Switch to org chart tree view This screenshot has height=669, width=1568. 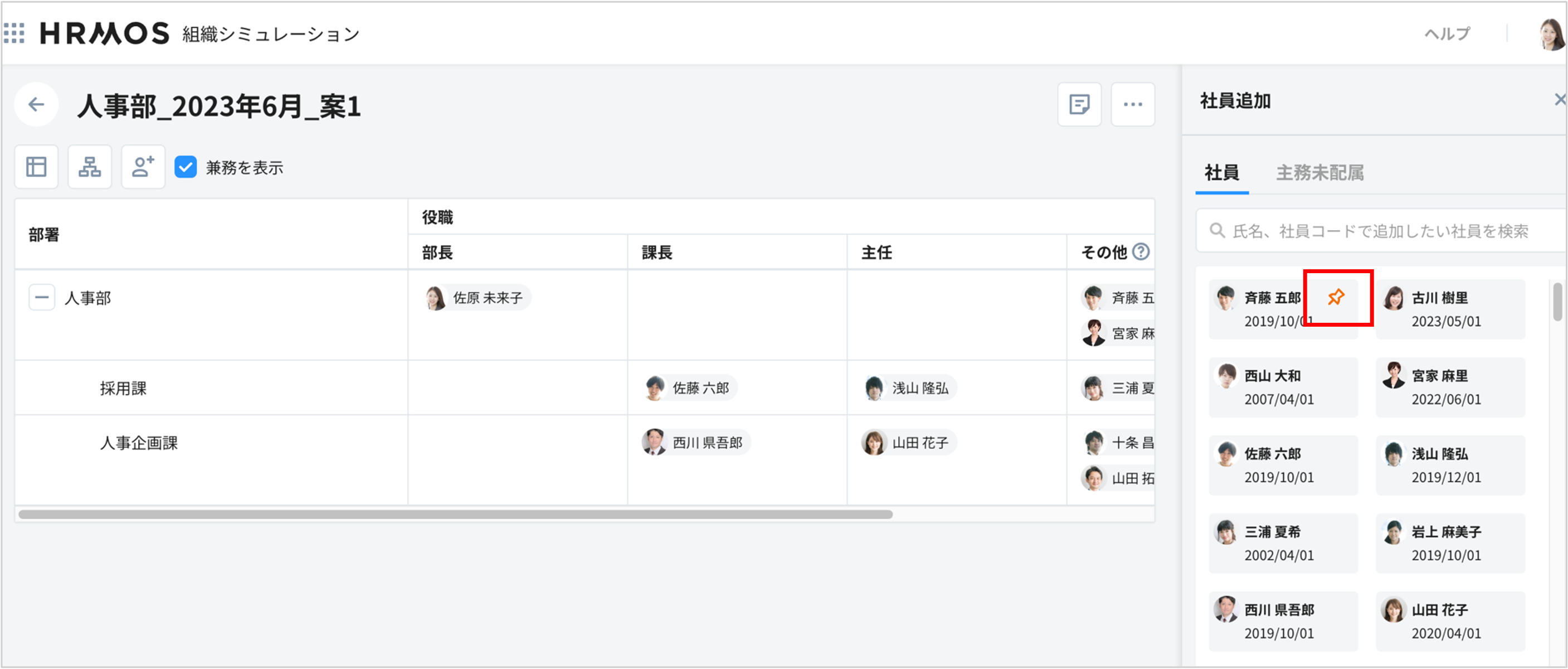coord(90,167)
